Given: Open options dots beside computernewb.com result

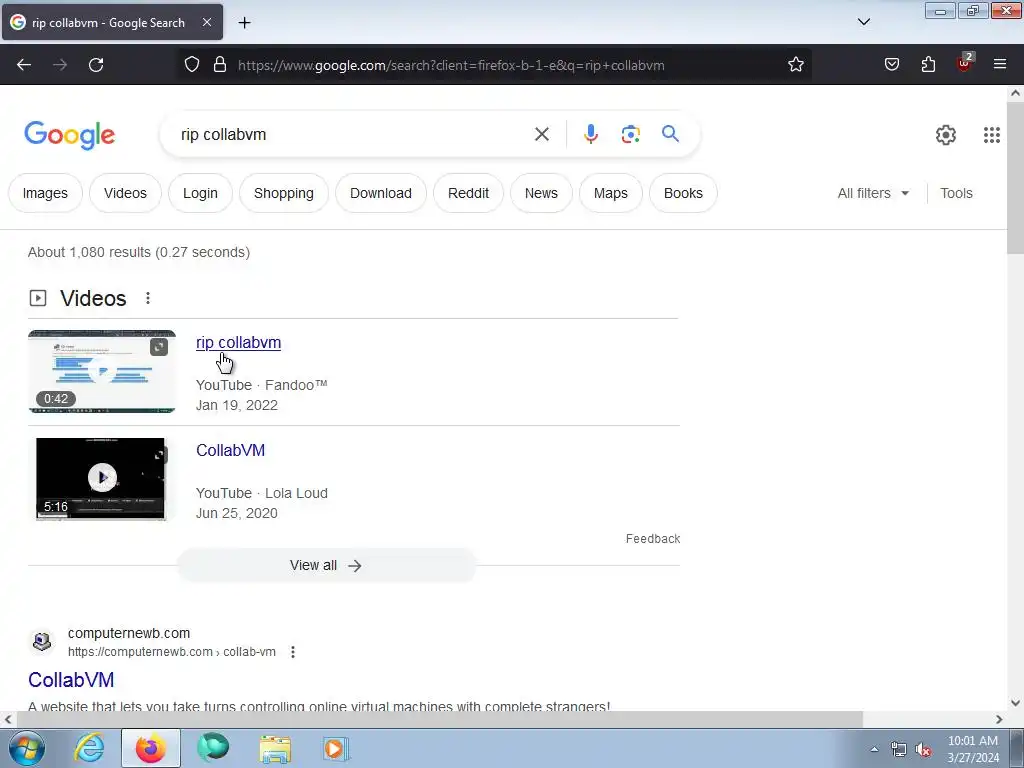Looking at the screenshot, I should [x=293, y=652].
